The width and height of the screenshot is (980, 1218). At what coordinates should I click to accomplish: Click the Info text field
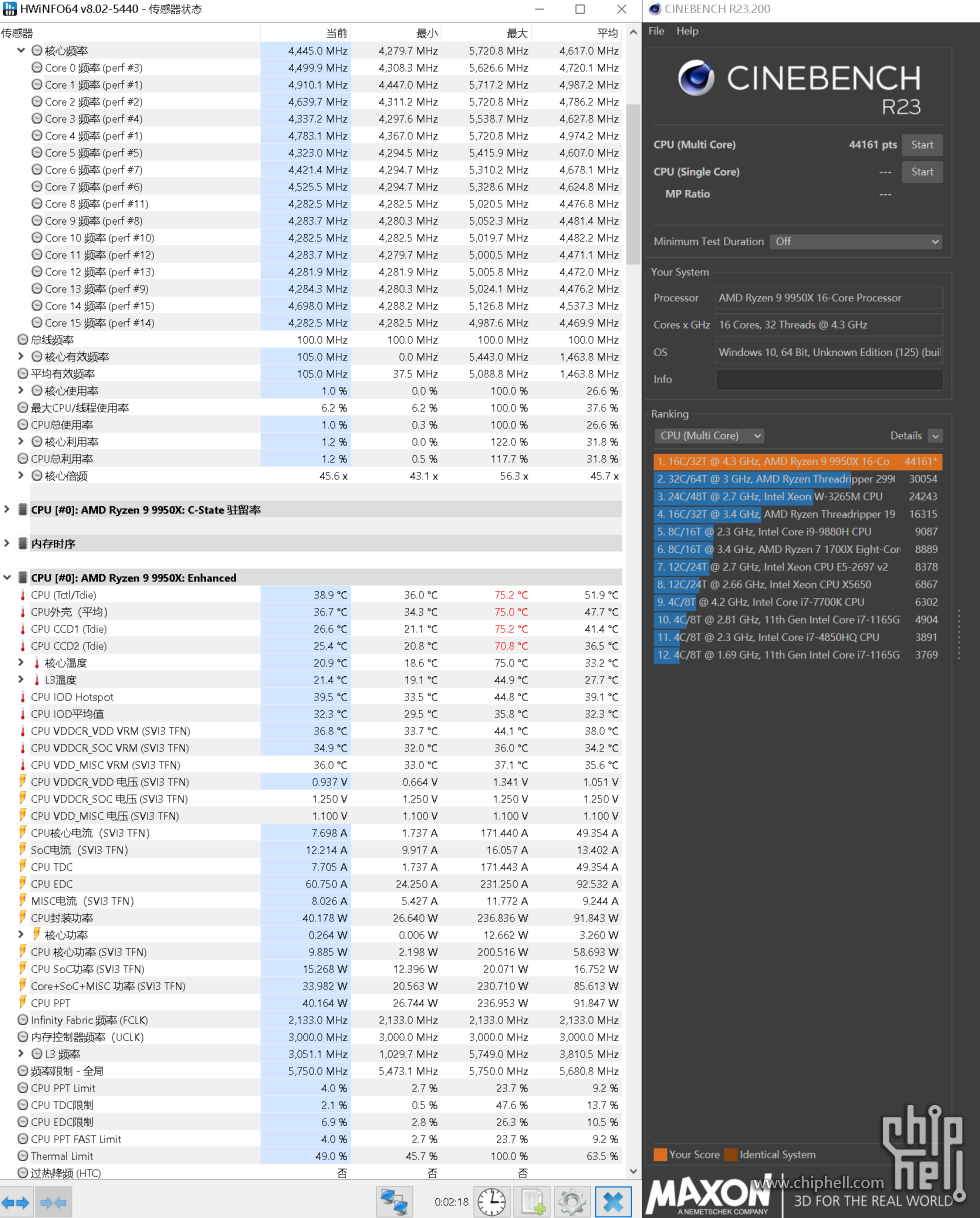828,380
